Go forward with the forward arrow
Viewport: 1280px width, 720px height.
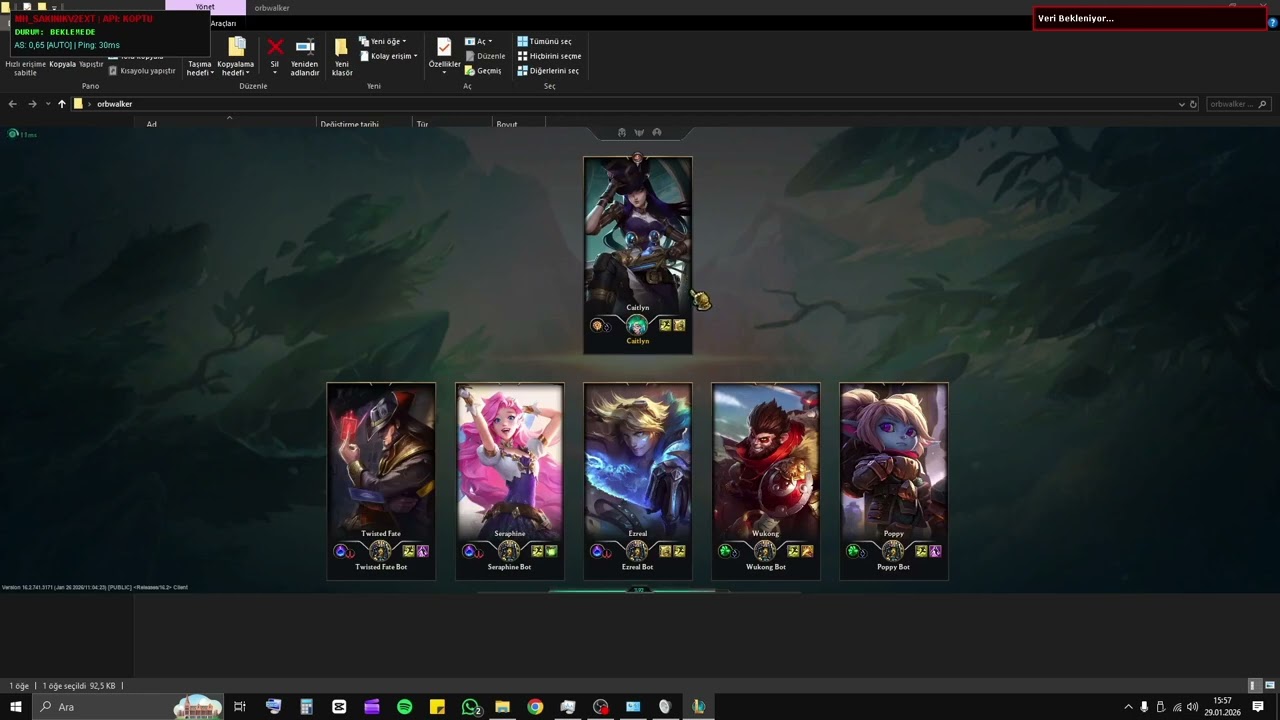coord(32,104)
